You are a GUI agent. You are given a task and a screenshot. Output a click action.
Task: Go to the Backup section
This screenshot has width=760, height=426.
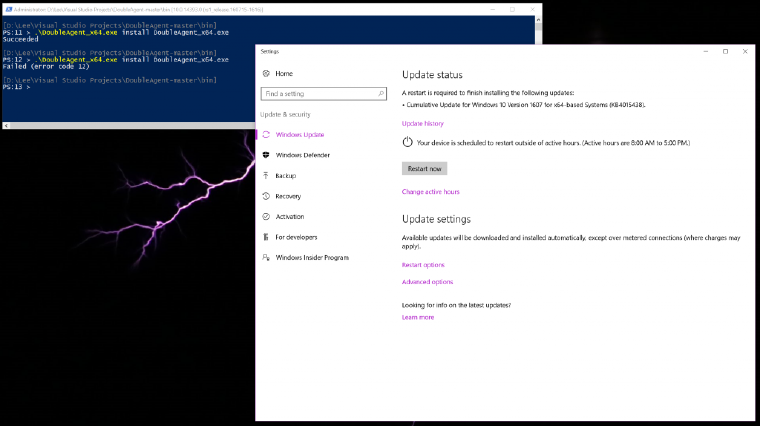click(285, 175)
